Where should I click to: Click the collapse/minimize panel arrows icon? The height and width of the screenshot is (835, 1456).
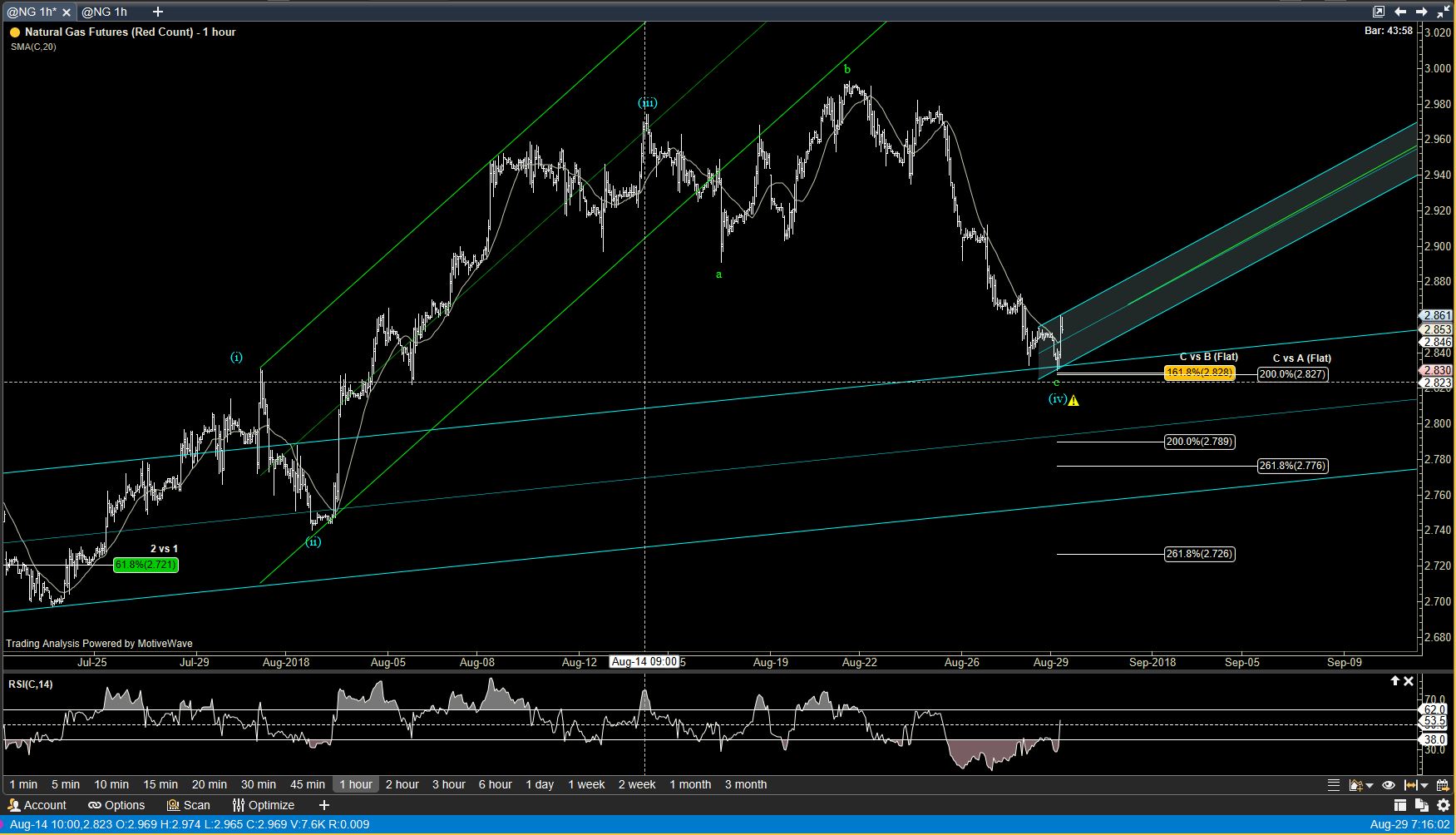(x=1443, y=12)
